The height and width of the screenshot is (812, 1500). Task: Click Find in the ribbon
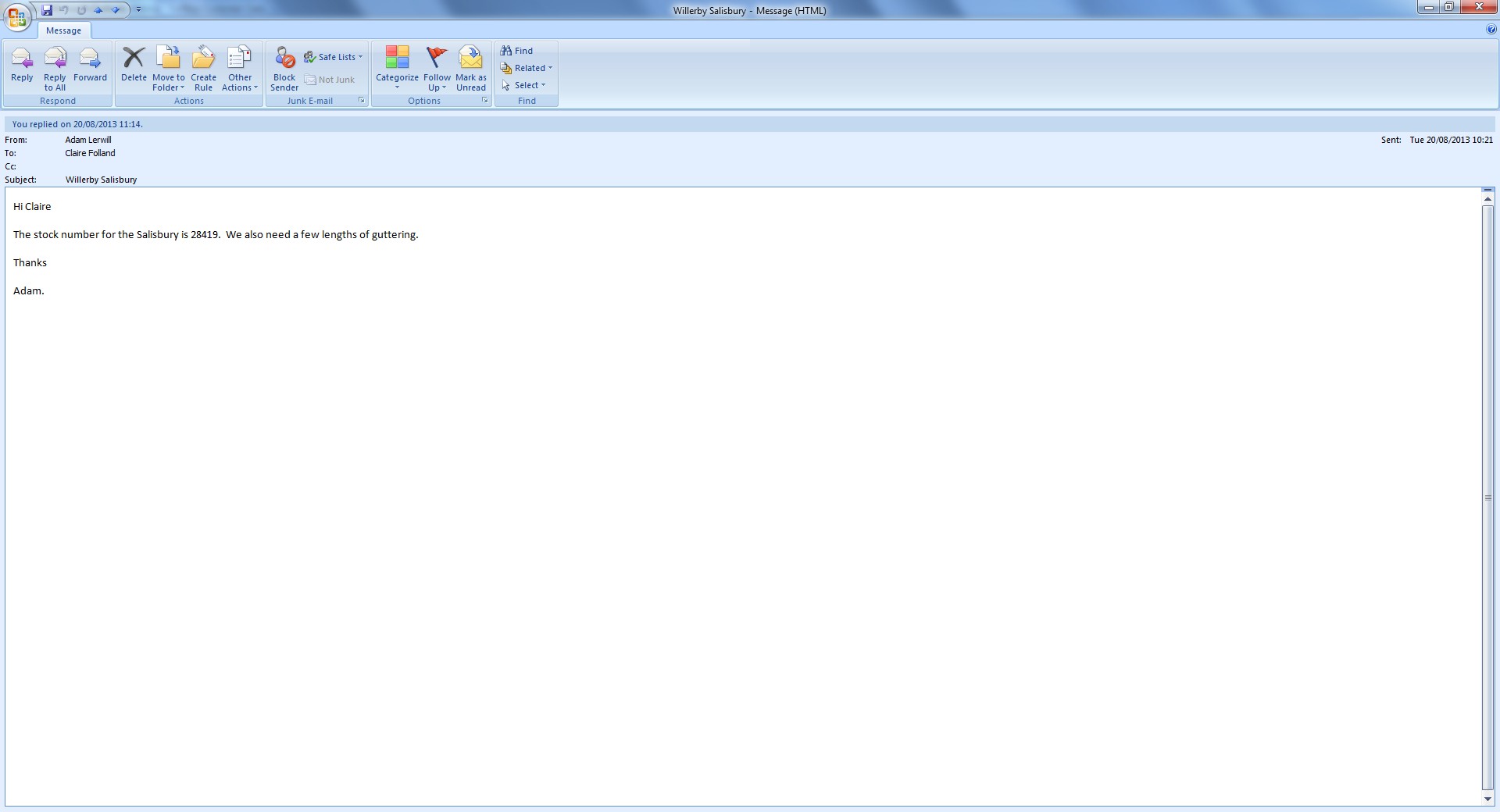(x=517, y=51)
